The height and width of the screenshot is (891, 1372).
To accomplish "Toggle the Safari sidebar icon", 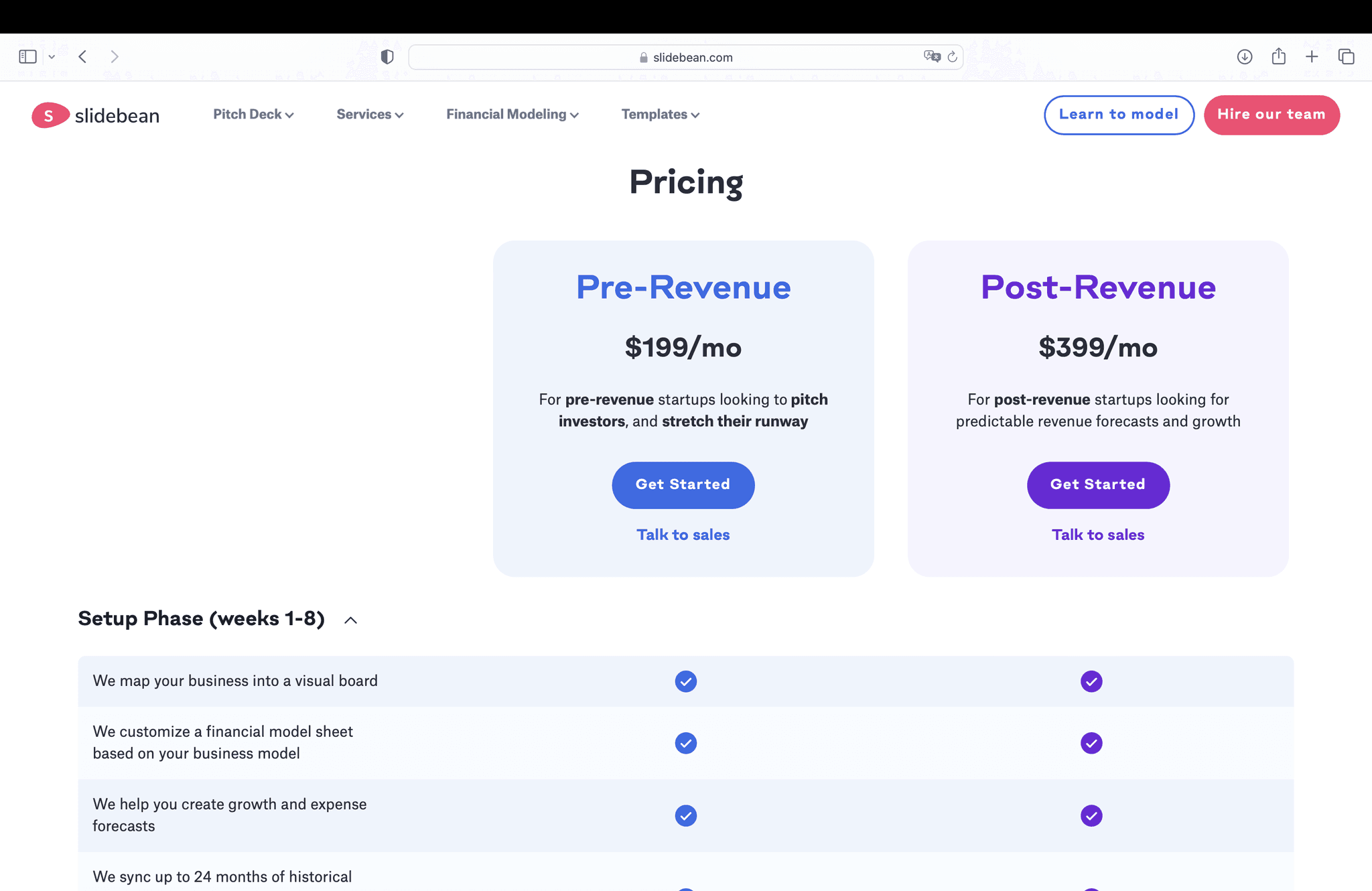I will 27,57.
